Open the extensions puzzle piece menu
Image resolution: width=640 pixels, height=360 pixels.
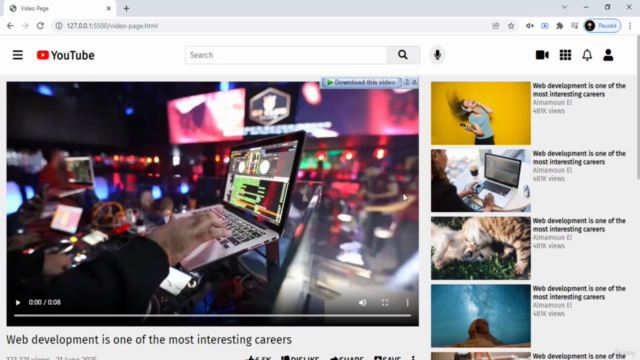click(x=560, y=26)
